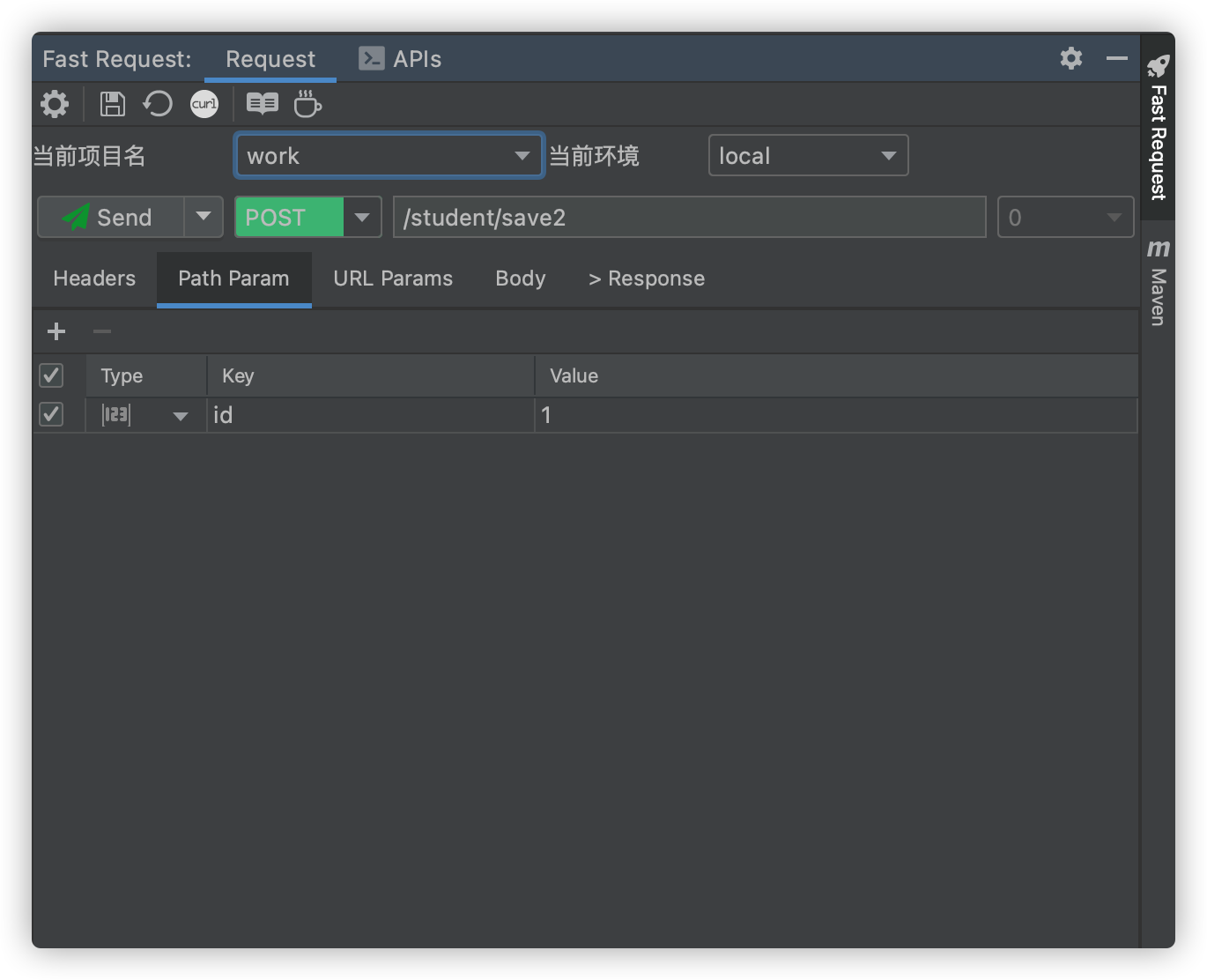The width and height of the screenshot is (1207, 980).
Task: Open the Fast Request config gear icon in toolbar
Action: (x=55, y=104)
